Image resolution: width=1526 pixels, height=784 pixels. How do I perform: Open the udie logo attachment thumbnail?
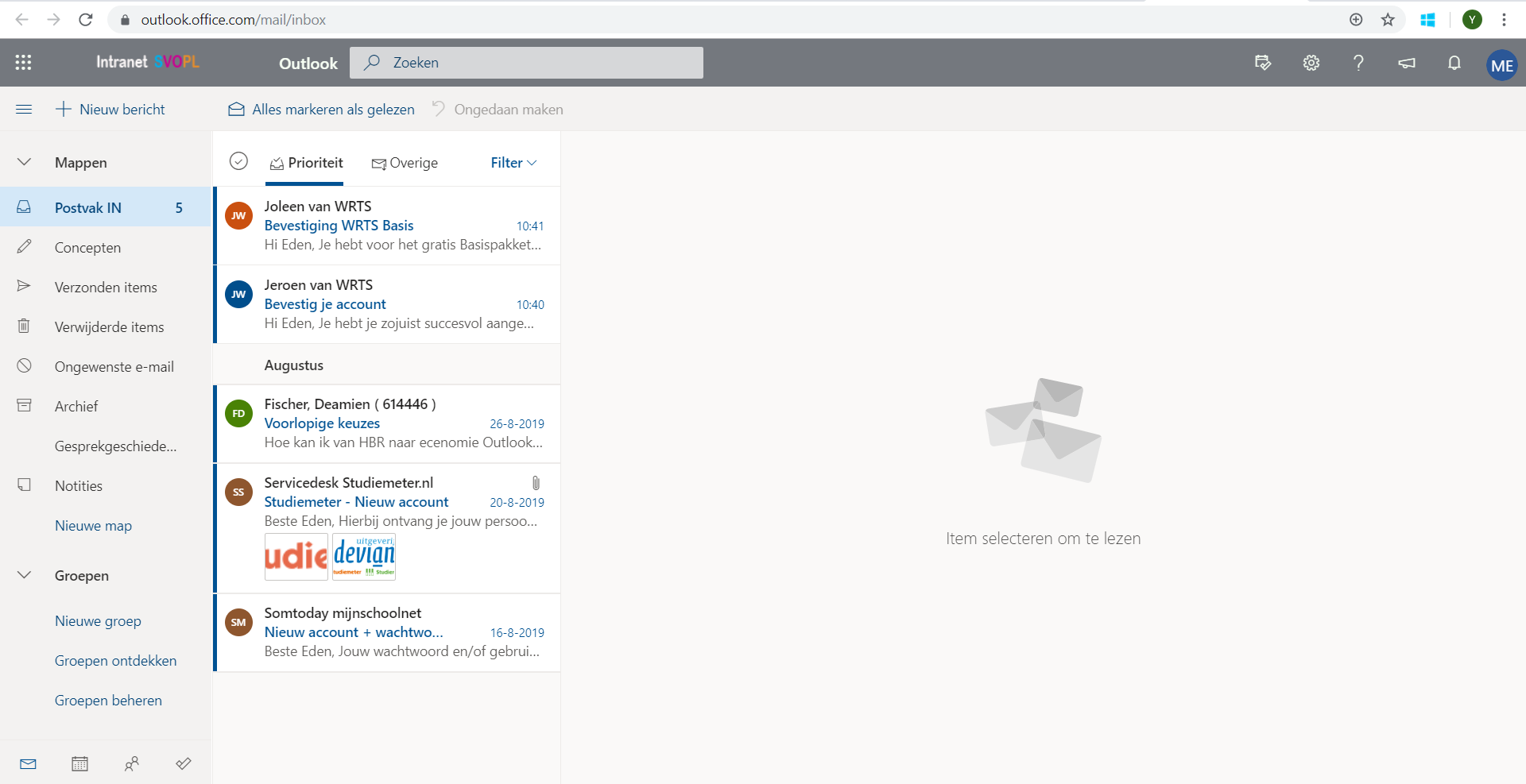(296, 557)
